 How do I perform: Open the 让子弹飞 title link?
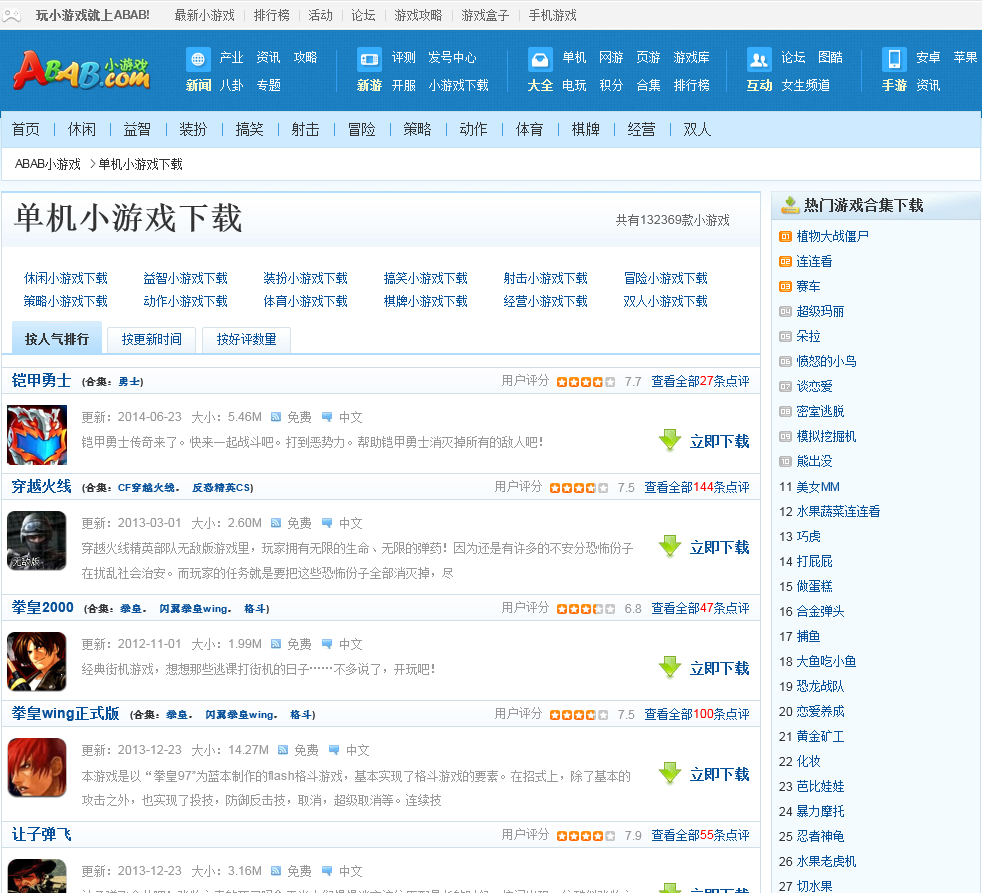[41, 835]
